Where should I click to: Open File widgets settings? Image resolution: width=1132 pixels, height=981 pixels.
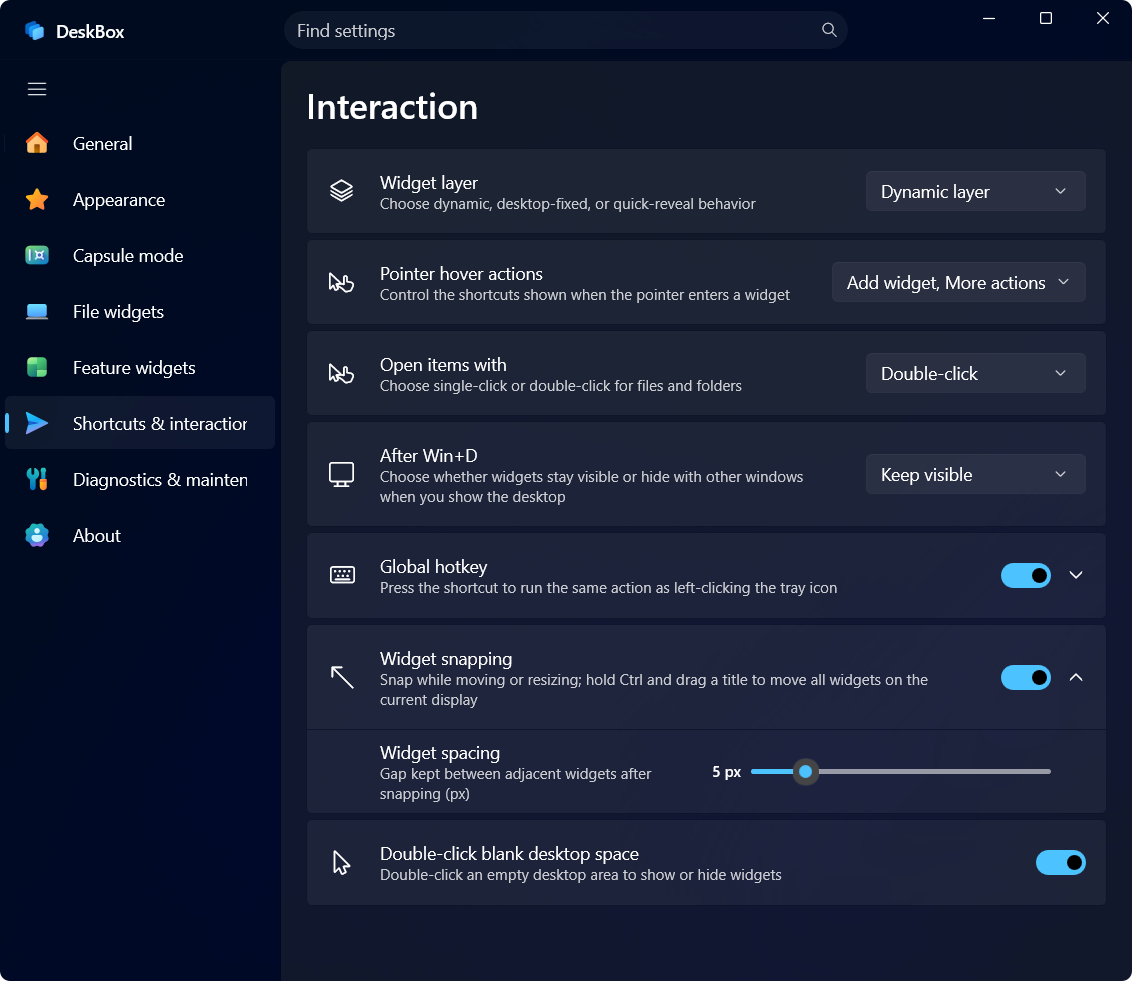(140, 311)
